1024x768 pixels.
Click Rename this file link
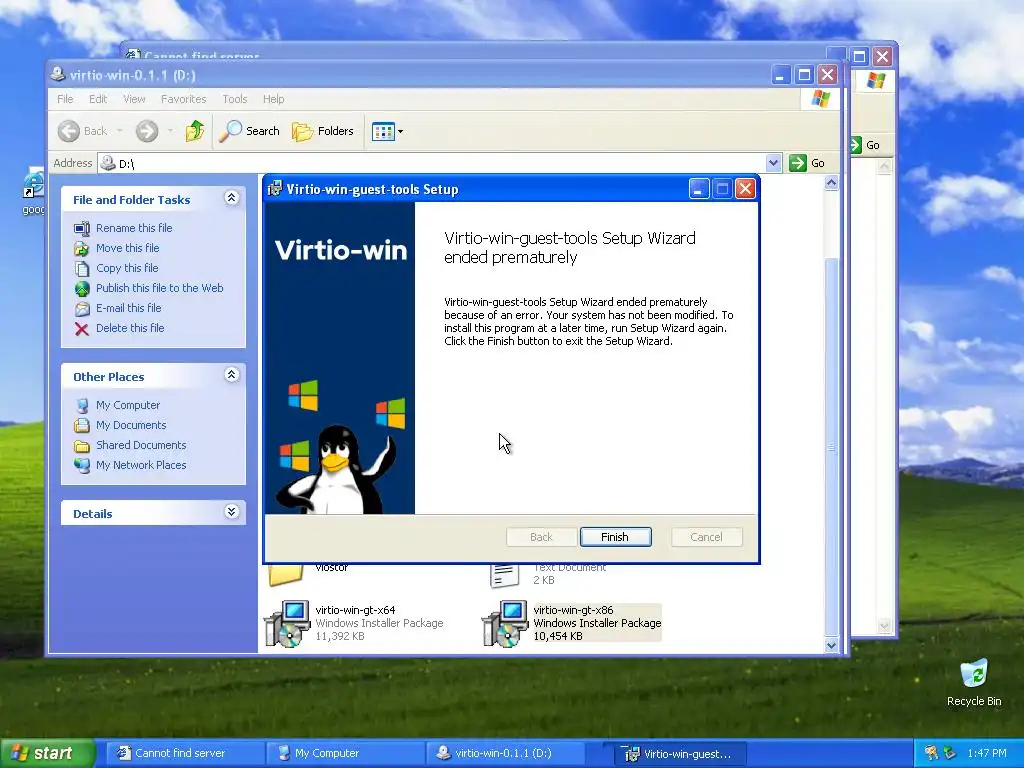coord(134,228)
